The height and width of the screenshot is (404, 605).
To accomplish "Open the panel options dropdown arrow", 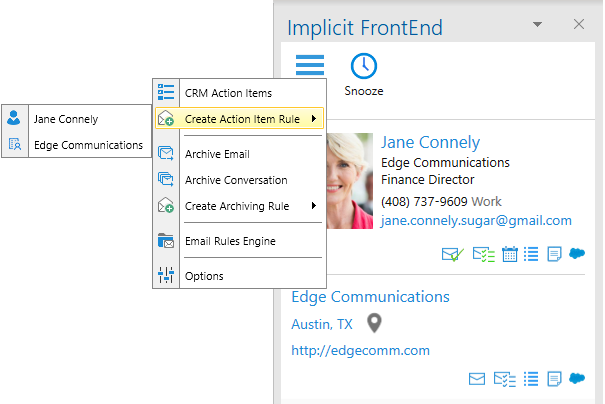I will (537, 23).
